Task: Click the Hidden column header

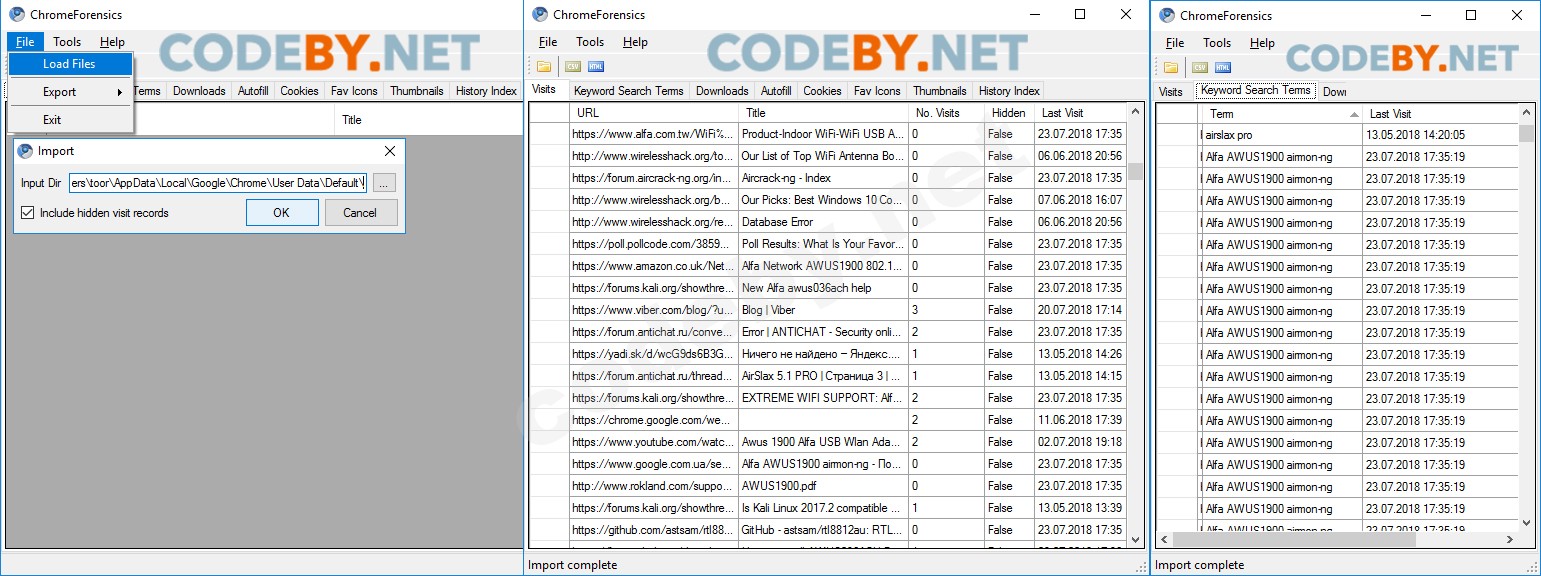Action: (x=1009, y=113)
